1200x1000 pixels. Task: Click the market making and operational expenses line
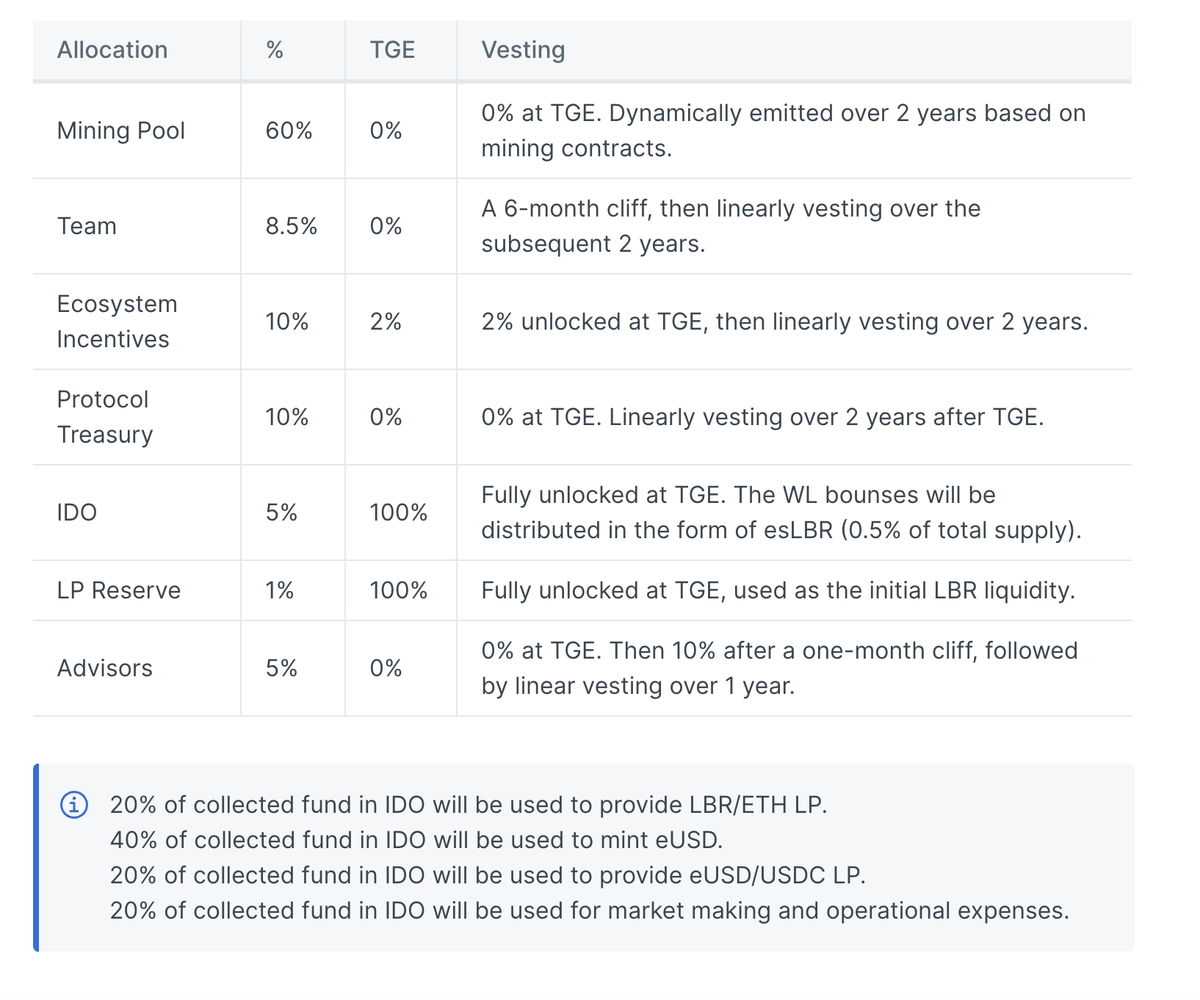(589, 911)
